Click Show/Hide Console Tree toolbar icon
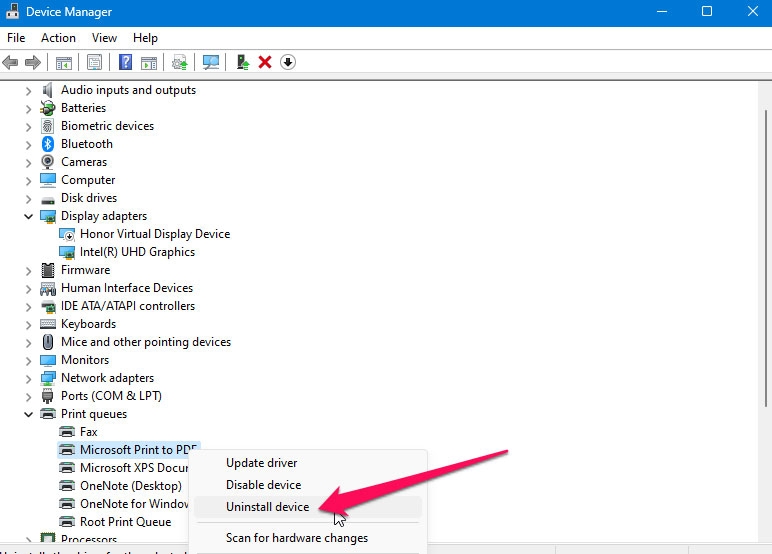This screenshot has height=554, width=772. coord(64,63)
